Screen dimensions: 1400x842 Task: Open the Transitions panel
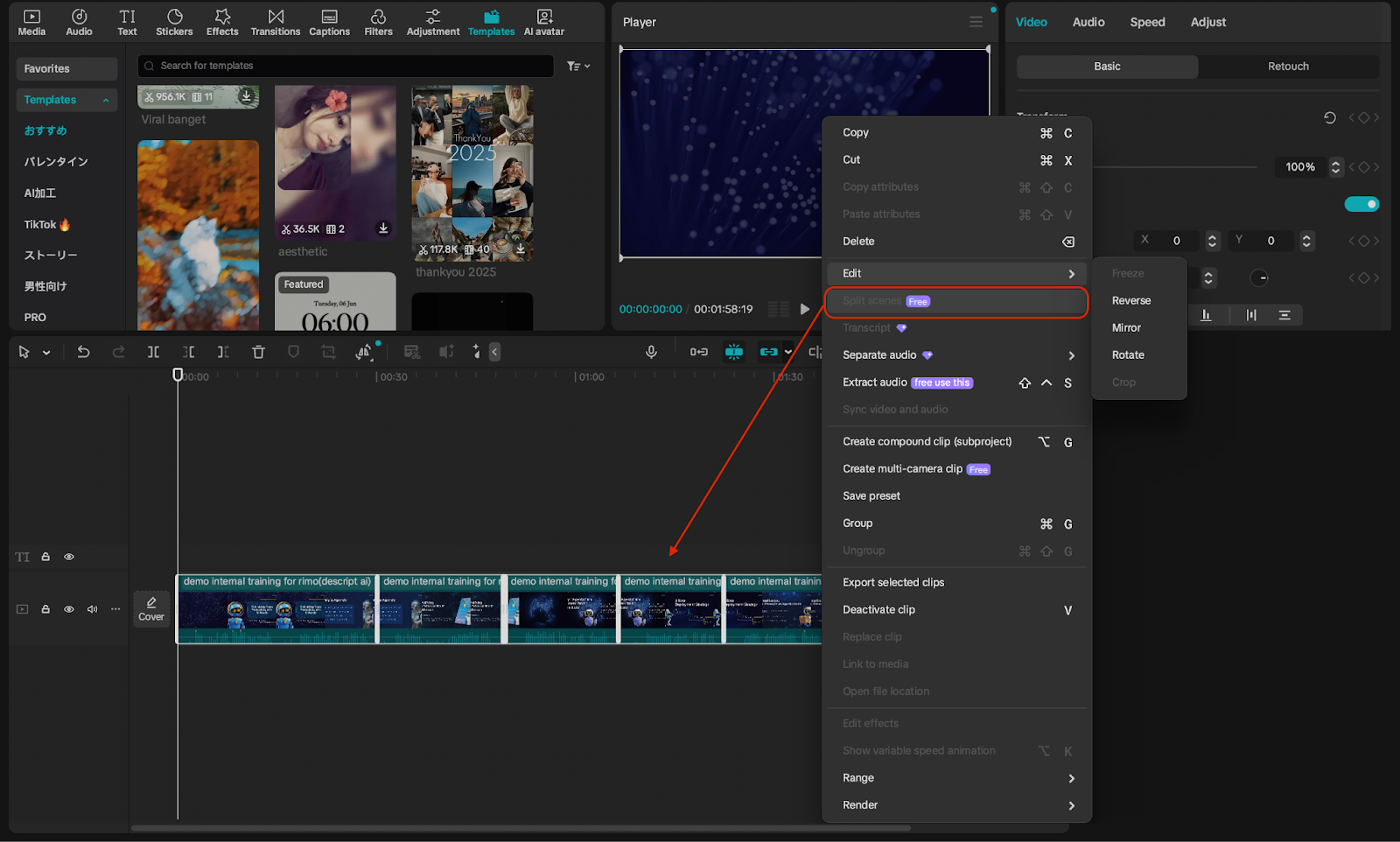pyautogui.click(x=275, y=23)
